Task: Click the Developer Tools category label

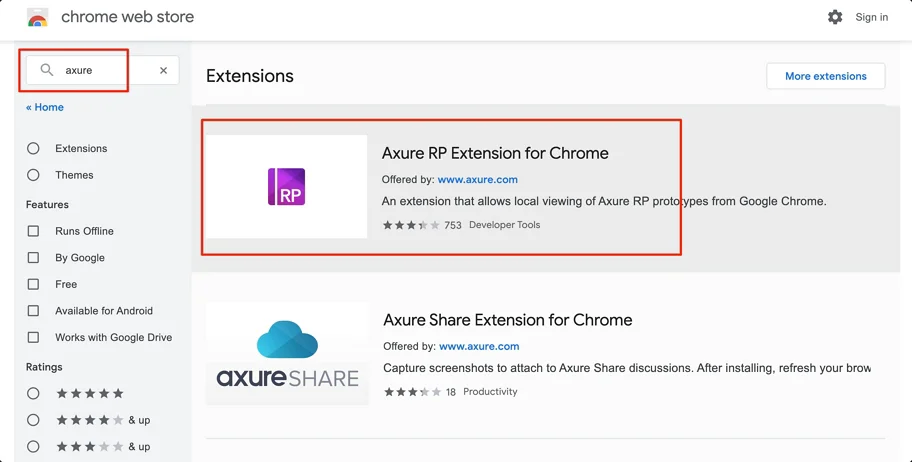Action: point(504,225)
